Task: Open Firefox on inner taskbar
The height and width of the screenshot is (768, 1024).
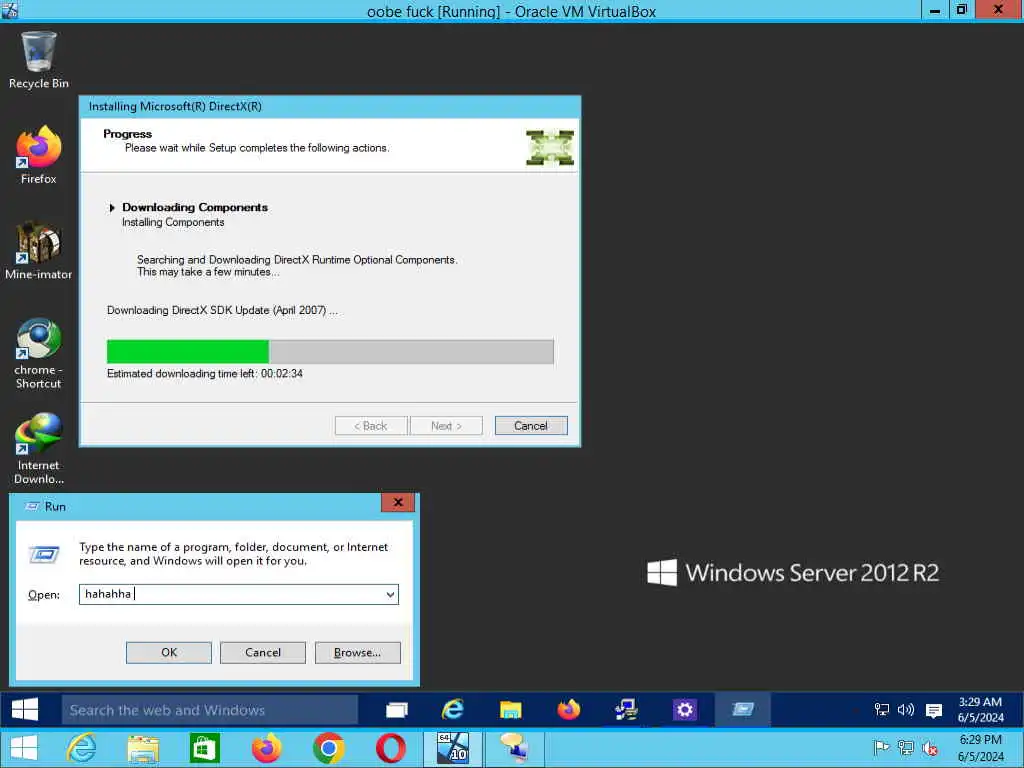Action: coord(568,710)
